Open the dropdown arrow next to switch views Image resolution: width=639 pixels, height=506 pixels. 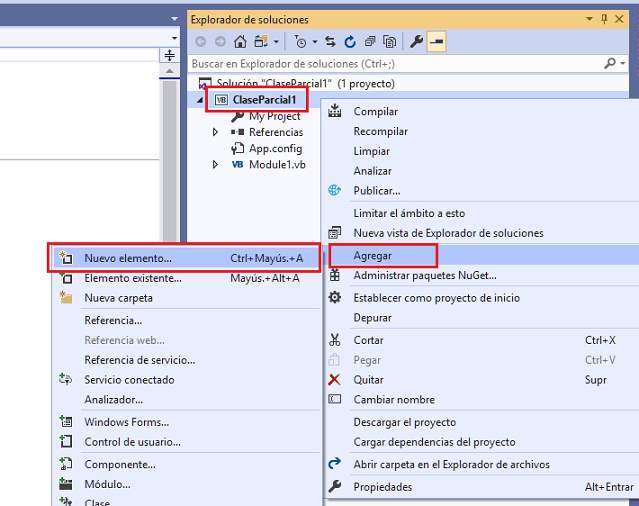click(x=276, y=42)
